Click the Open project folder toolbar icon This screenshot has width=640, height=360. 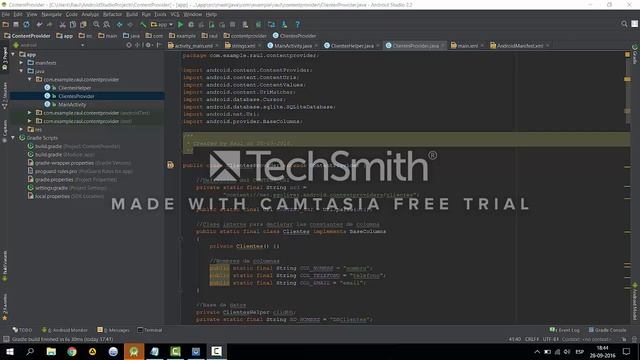[5, 24]
